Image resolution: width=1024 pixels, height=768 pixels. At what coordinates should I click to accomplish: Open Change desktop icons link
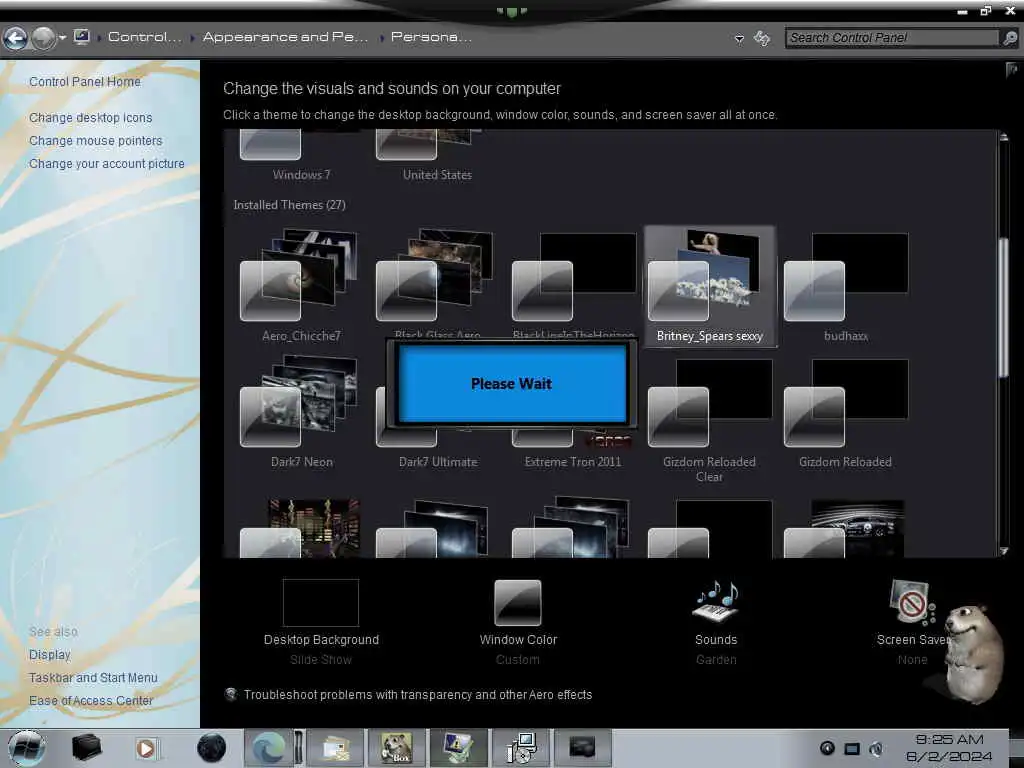tap(91, 118)
